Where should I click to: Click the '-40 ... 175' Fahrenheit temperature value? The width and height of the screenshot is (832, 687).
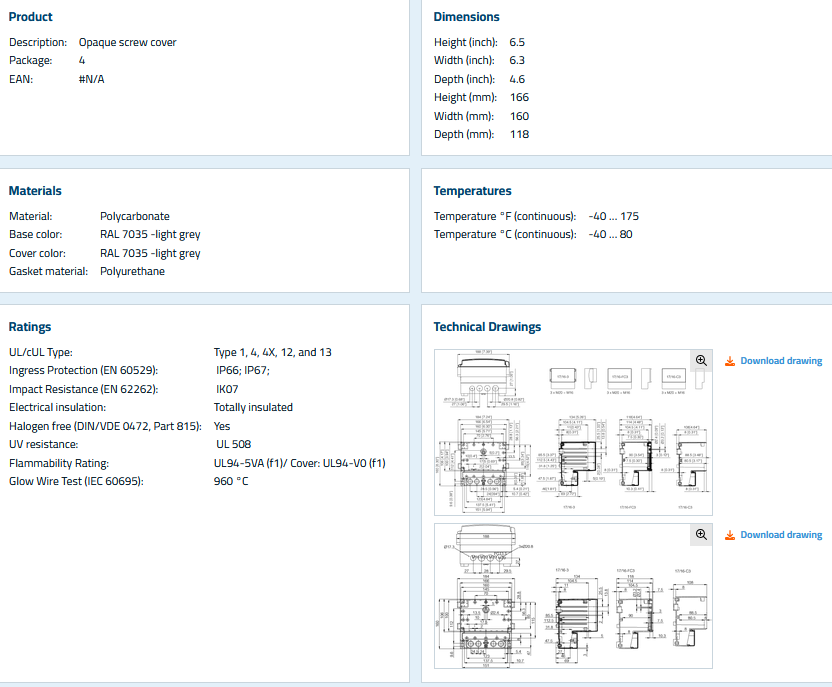[614, 216]
